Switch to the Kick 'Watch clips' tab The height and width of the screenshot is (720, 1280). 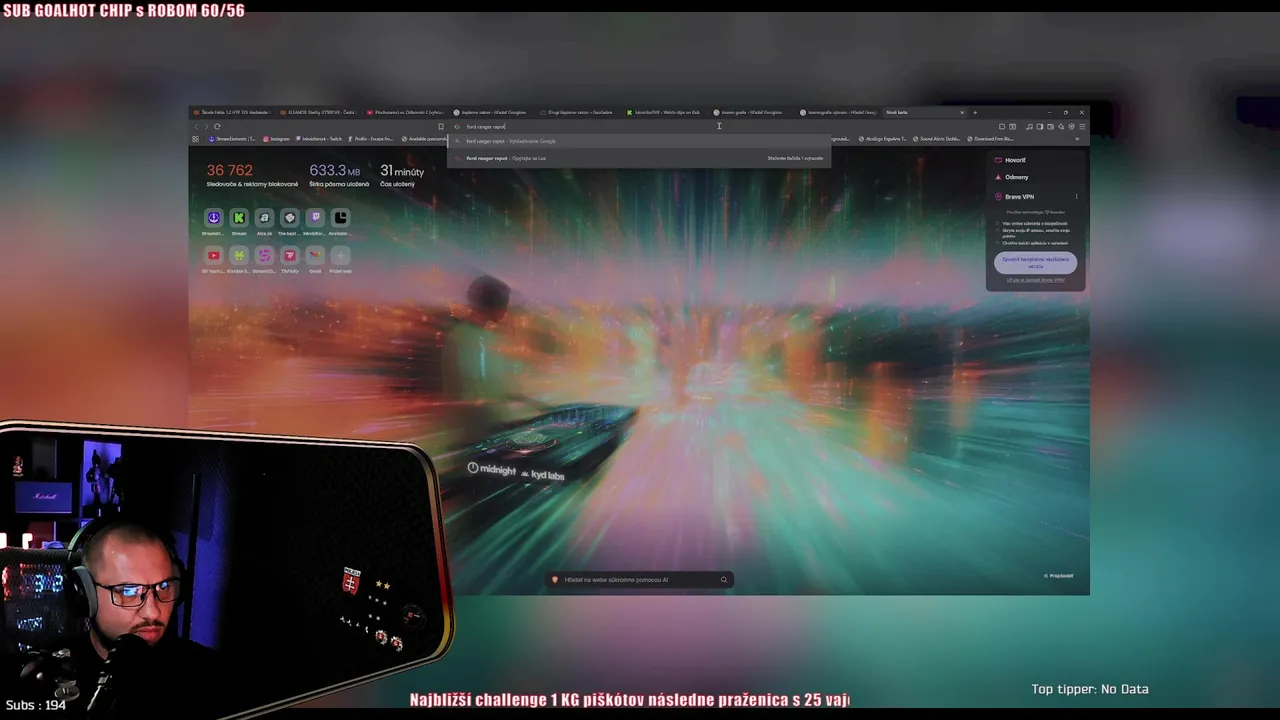[x=663, y=112]
